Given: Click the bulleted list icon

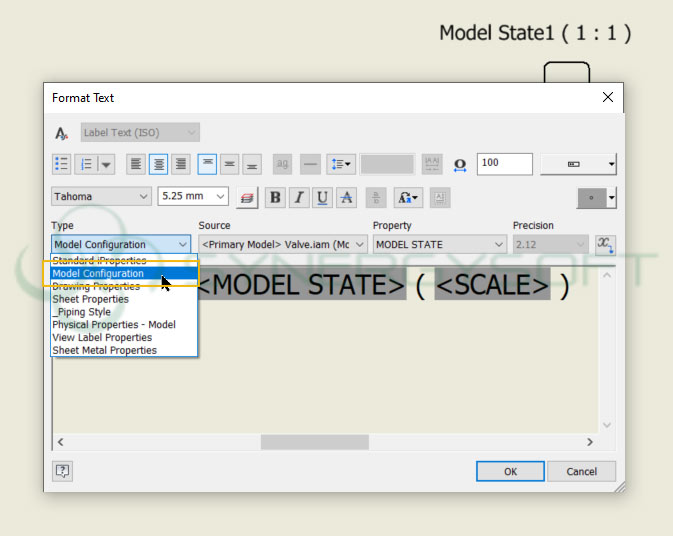Looking at the screenshot, I should point(61,164).
